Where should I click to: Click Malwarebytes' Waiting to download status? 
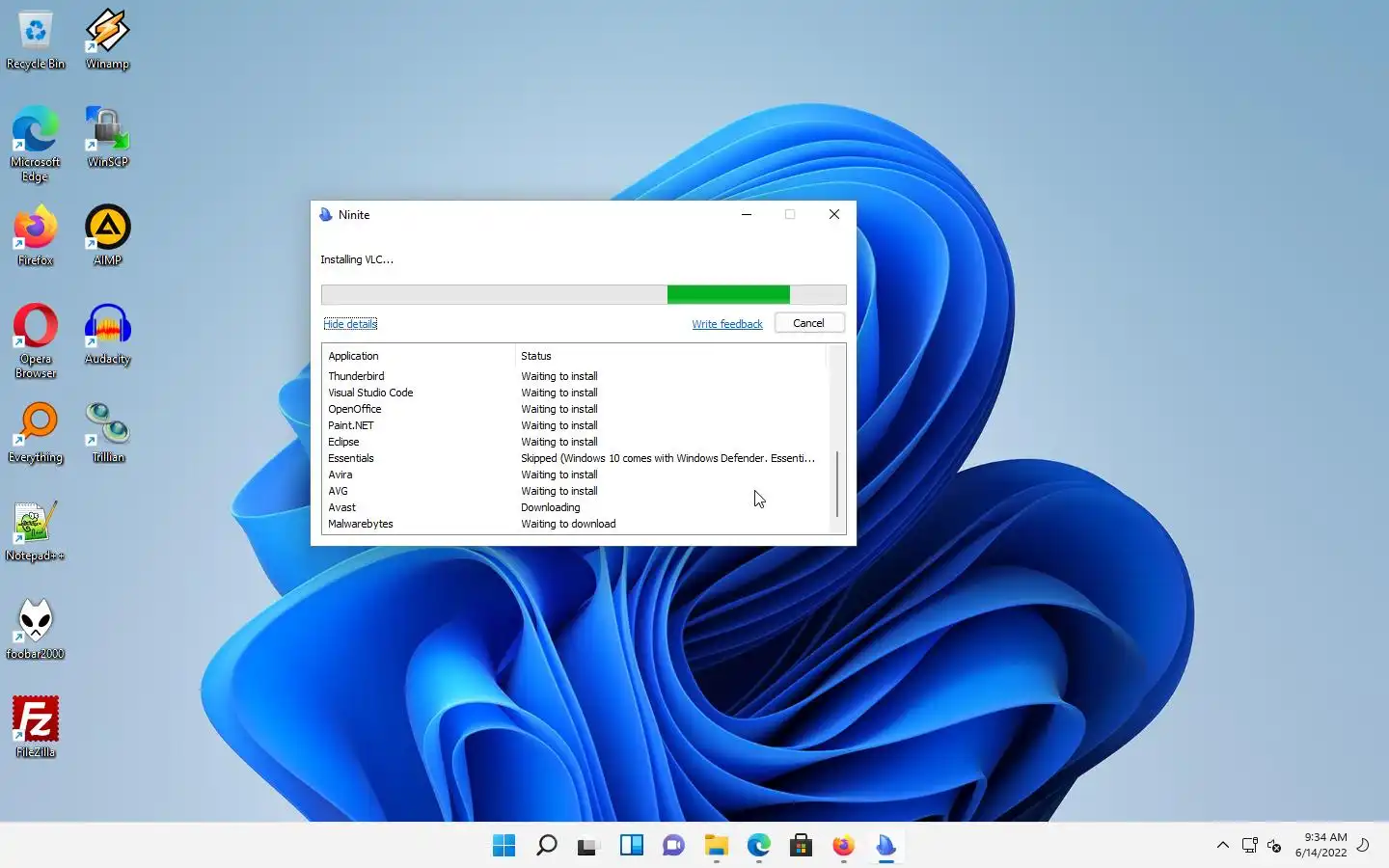click(568, 524)
